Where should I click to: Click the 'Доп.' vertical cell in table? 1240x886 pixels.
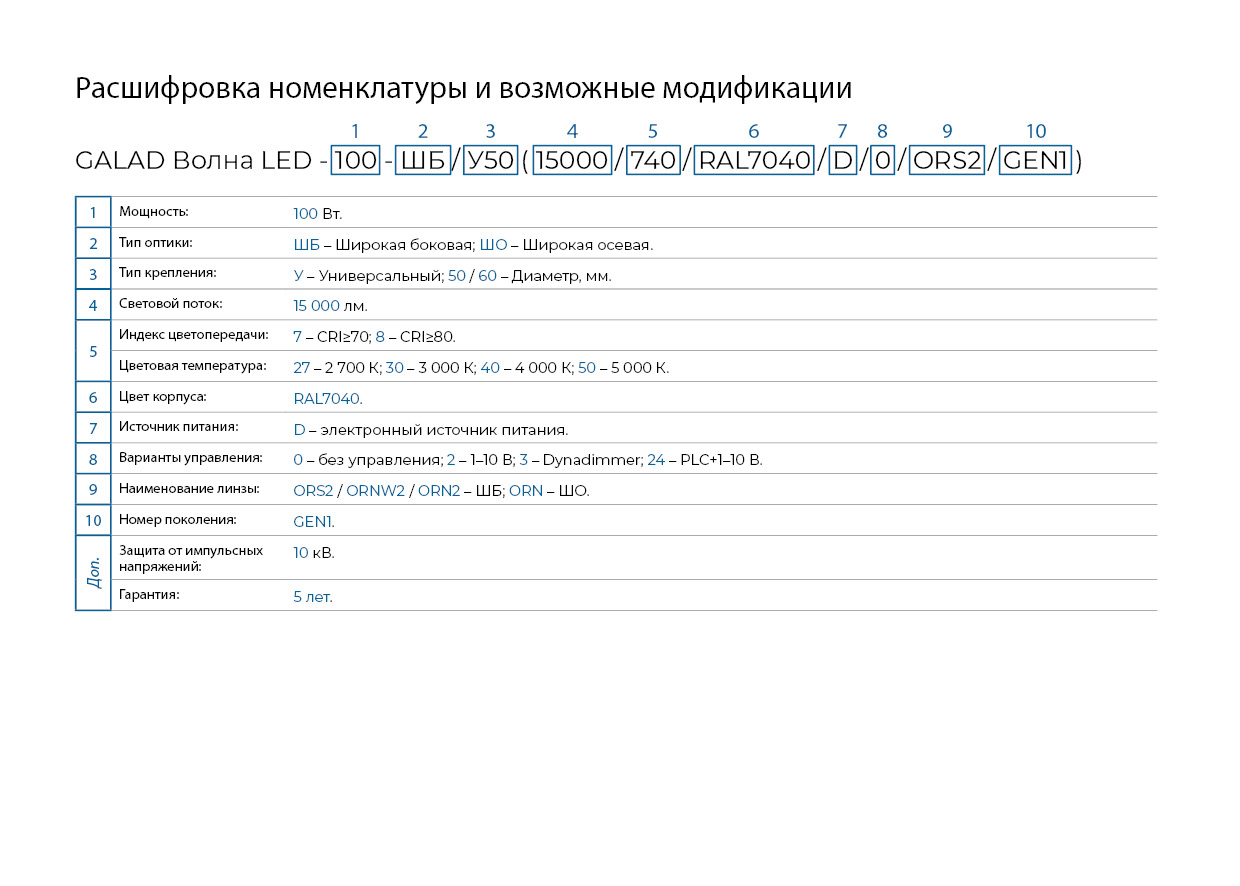(93, 573)
